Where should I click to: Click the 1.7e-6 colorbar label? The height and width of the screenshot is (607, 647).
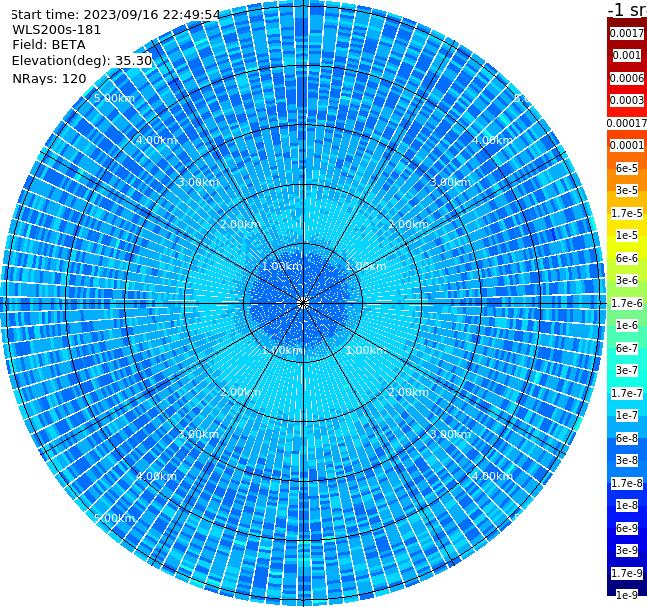pyautogui.click(x=627, y=303)
